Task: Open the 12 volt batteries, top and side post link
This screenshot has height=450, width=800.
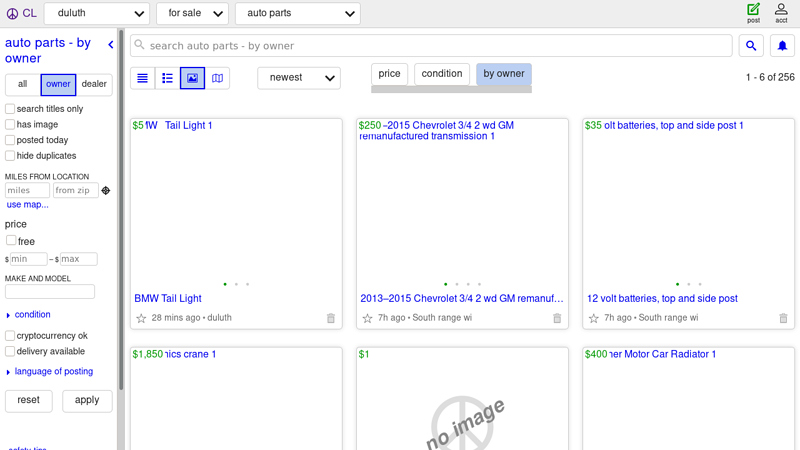Action: tap(662, 298)
